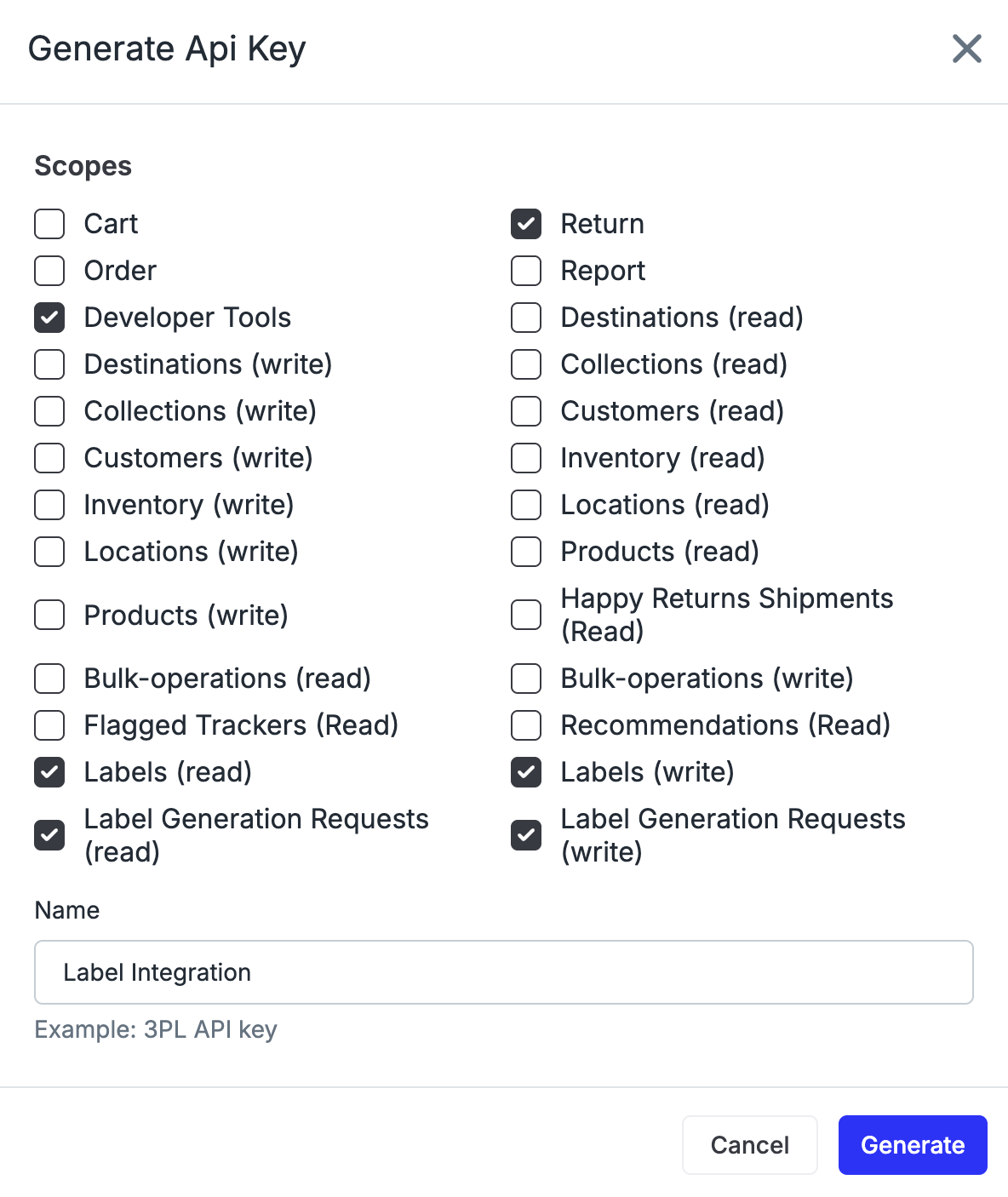
Task: Untick Labels (write) checkbox
Action: [526, 772]
